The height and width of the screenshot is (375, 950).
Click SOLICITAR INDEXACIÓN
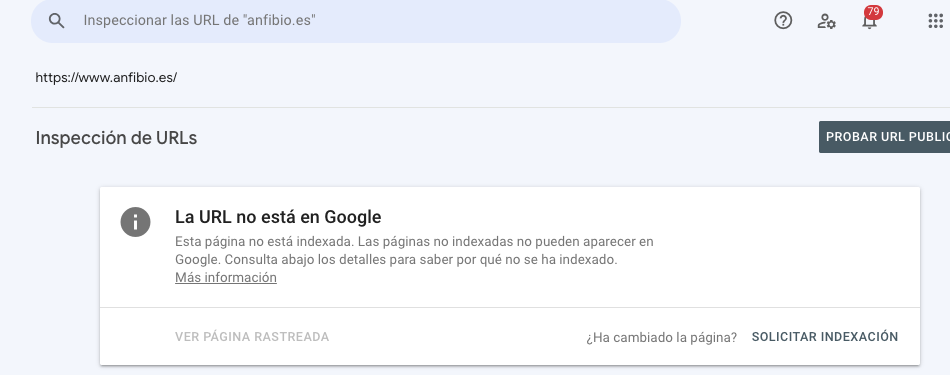(825, 337)
